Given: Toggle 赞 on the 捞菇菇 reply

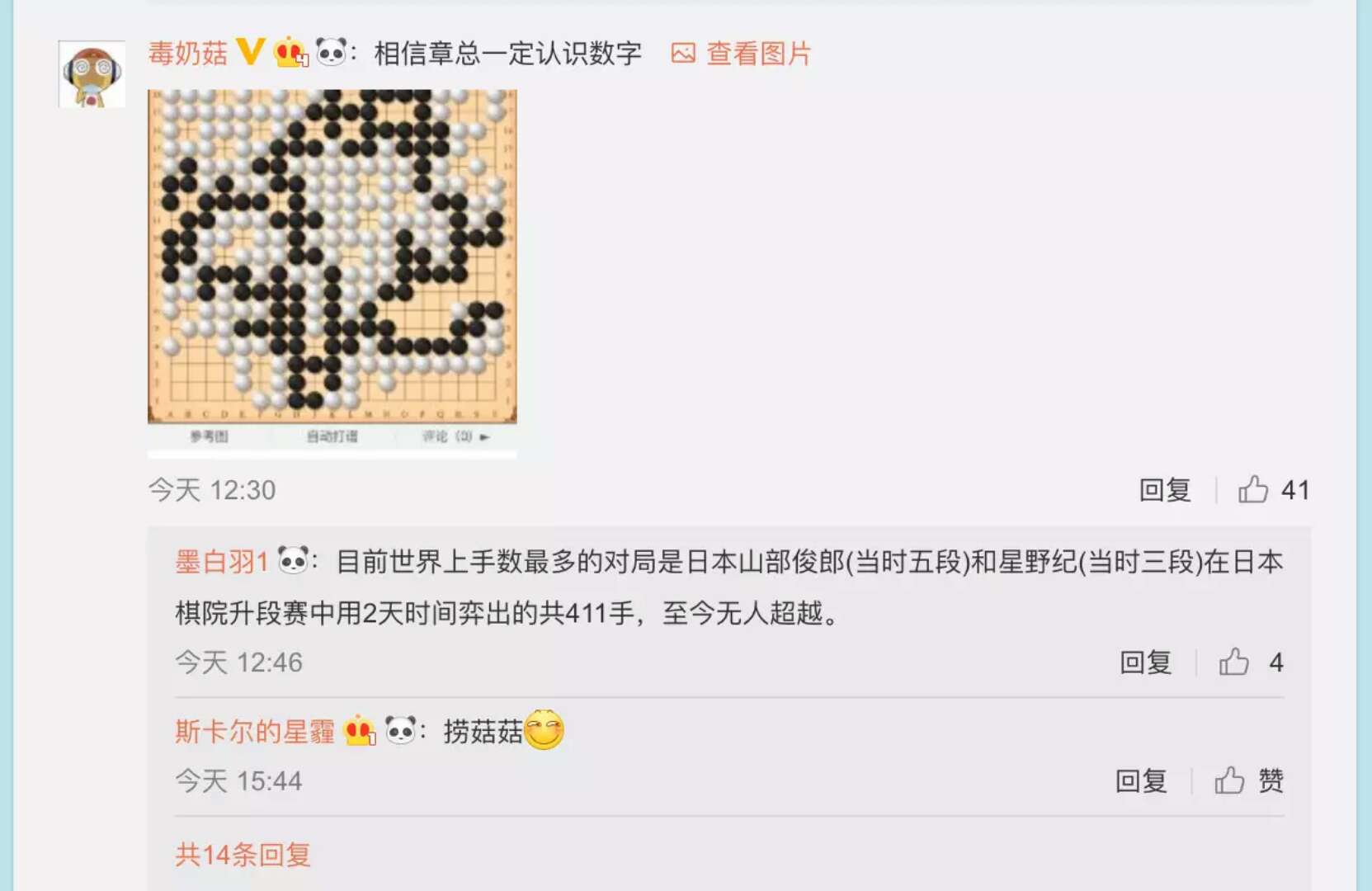Looking at the screenshot, I should [1249, 780].
